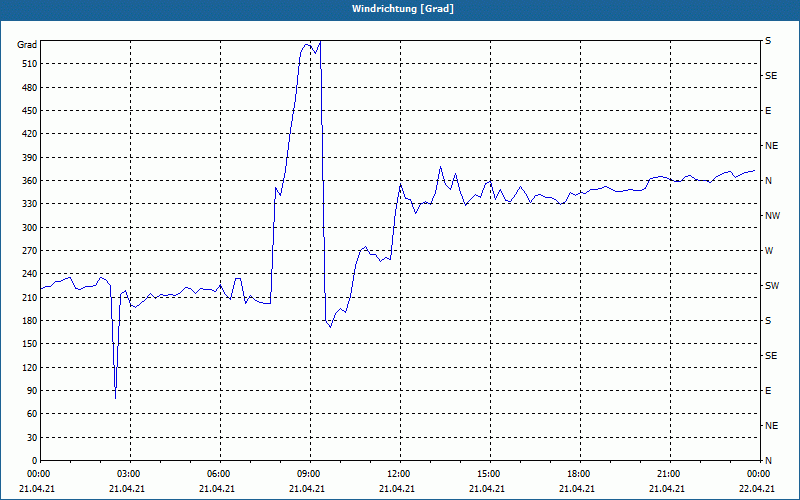Select the 21.04.21 date under 18:00

point(577,488)
